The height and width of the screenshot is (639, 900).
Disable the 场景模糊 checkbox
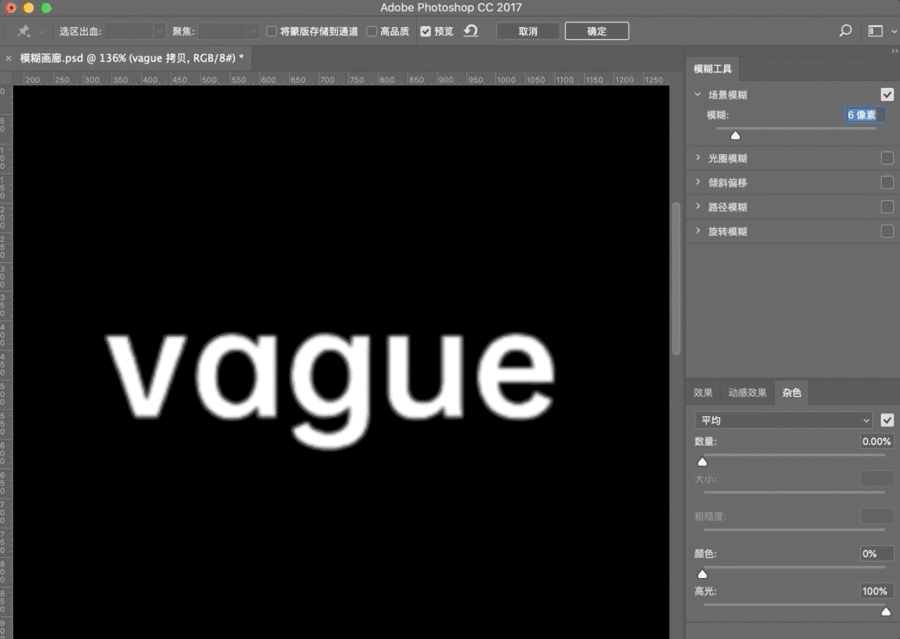pyautogui.click(x=887, y=95)
